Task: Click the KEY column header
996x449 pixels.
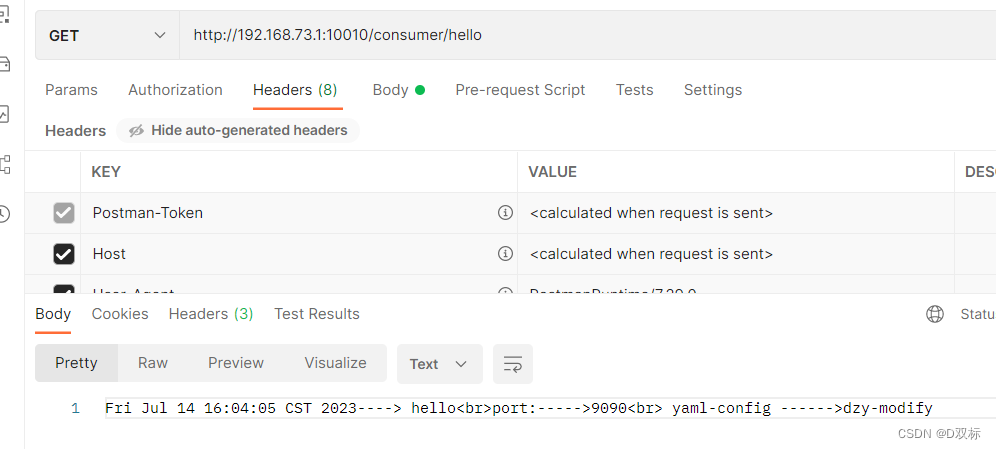Action: tap(106, 172)
